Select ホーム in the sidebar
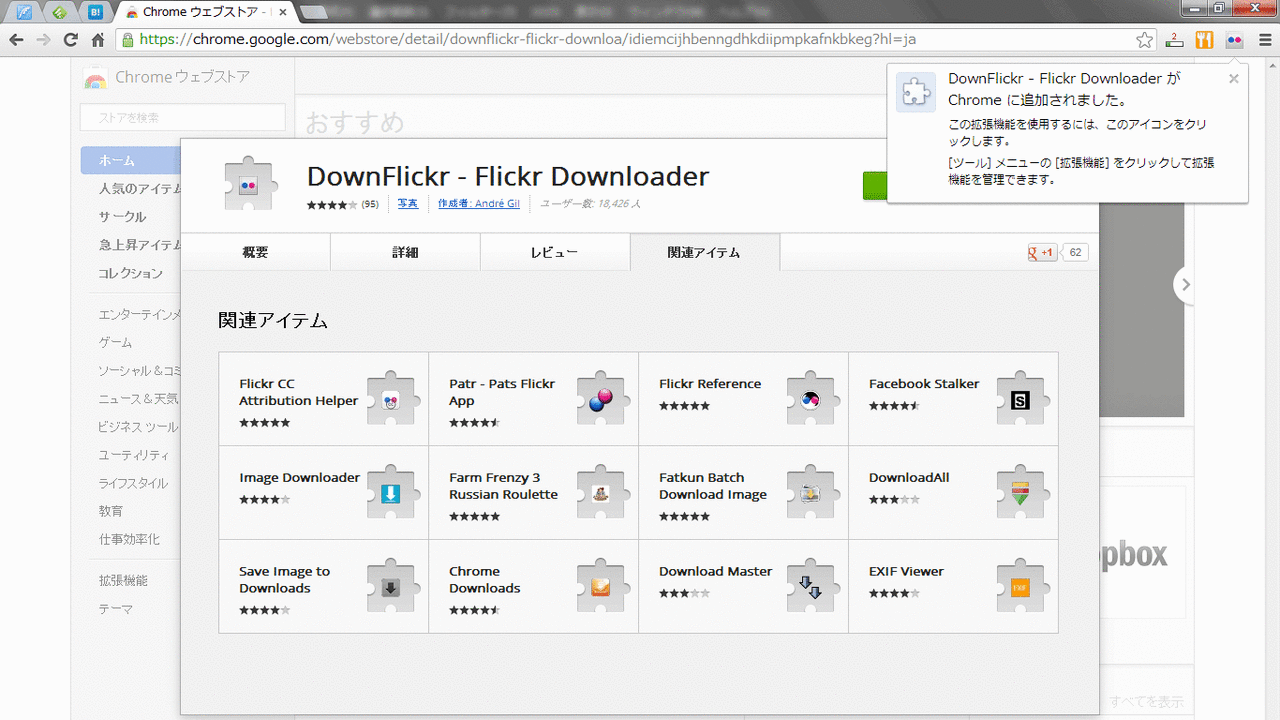1280x720 pixels. point(131,160)
